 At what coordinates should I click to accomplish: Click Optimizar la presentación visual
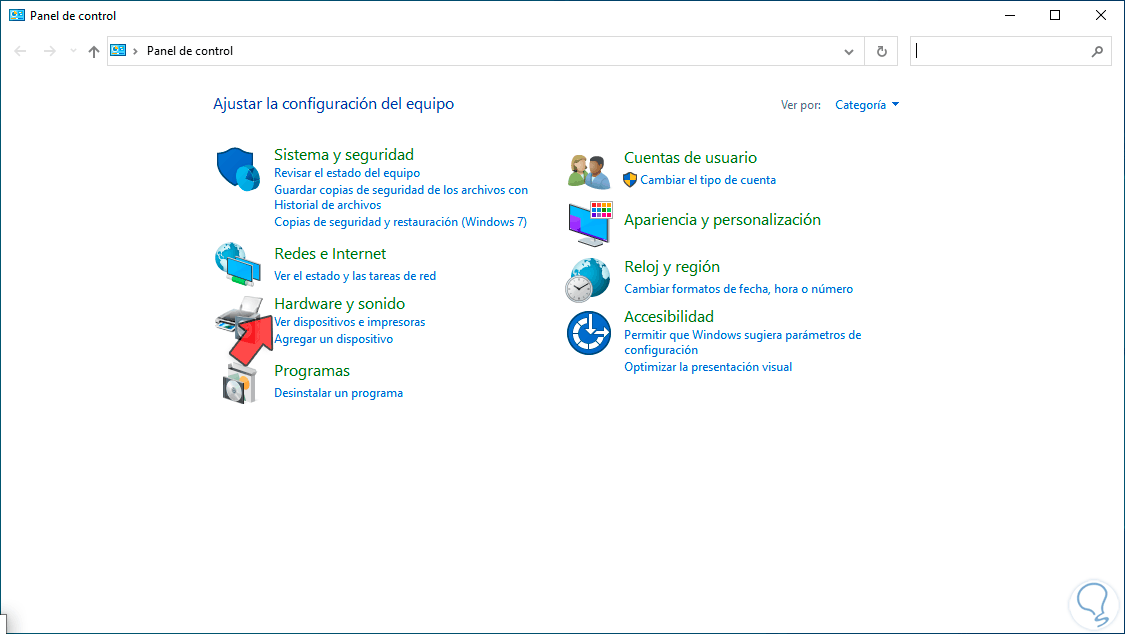point(708,366)
